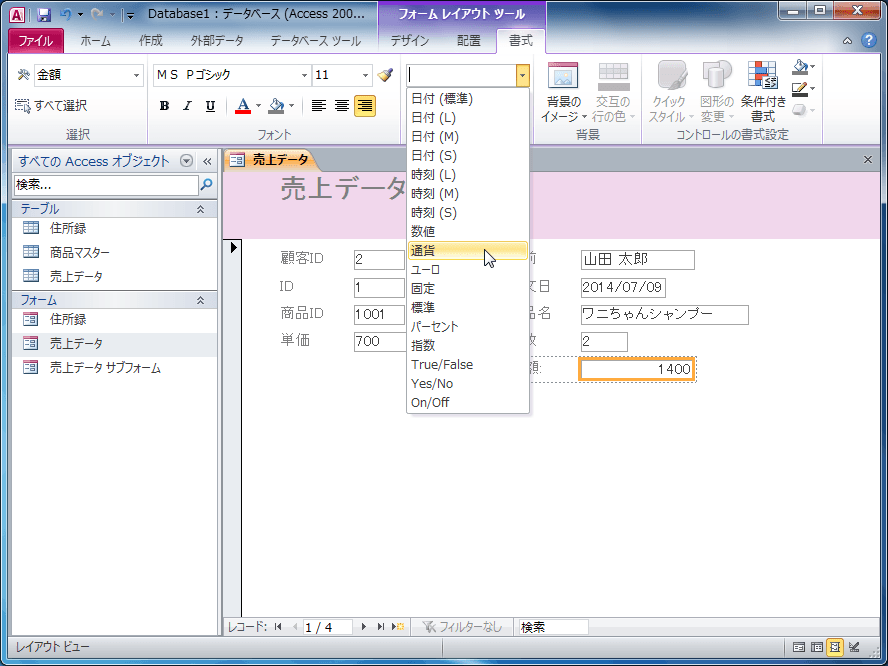Select 数値 format option
This screenshot has width=888, height=666.
click(468, 231)
